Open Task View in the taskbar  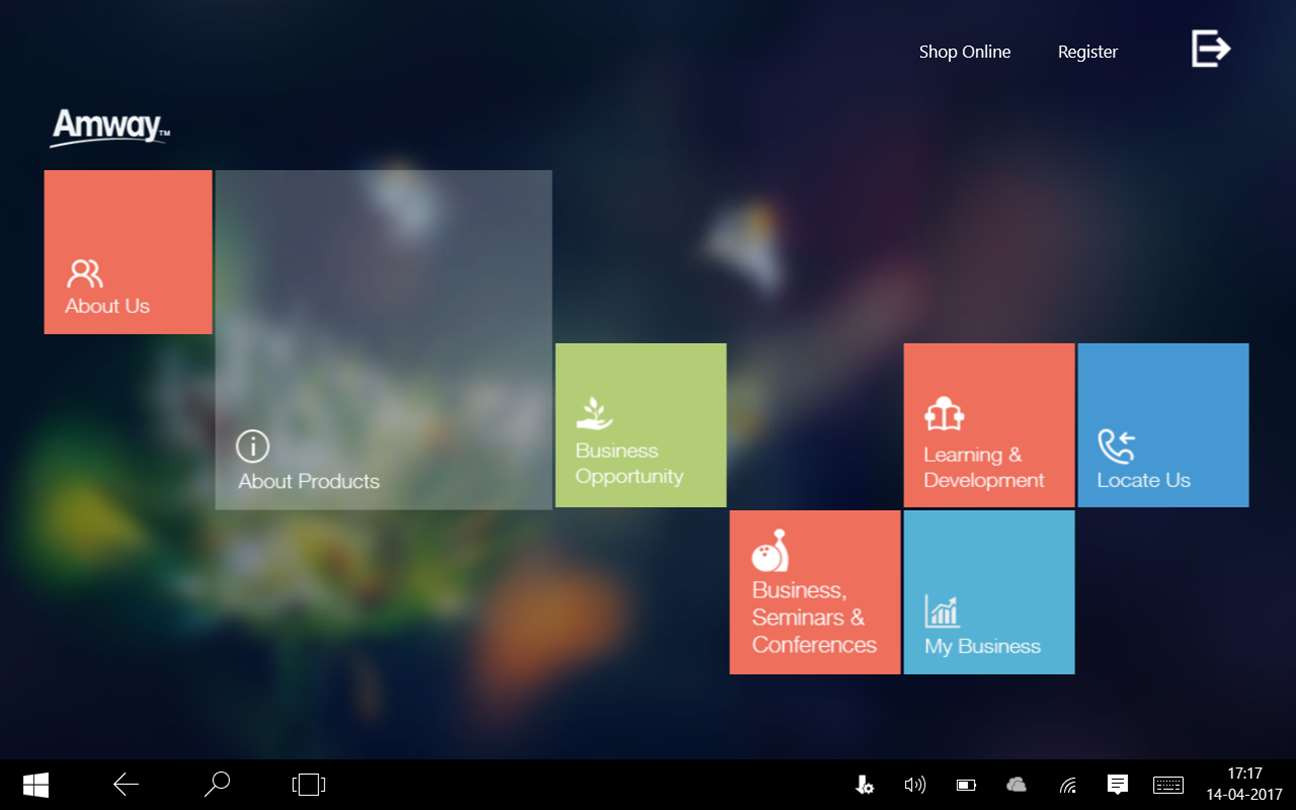pos(309,785)
